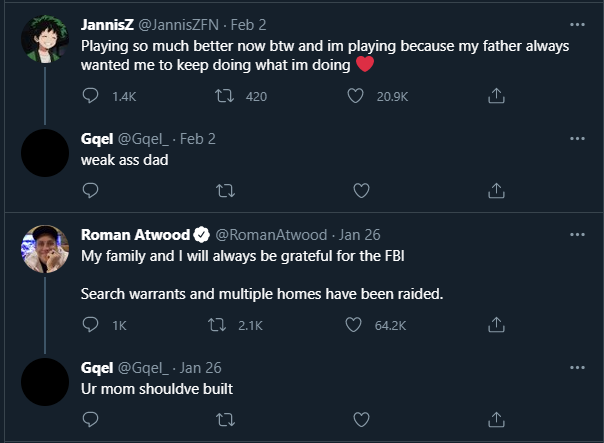This screenshot has width=604, height=443.
Task: Open more options on Roman Atwood's tweet
Action: coord(577,235)
